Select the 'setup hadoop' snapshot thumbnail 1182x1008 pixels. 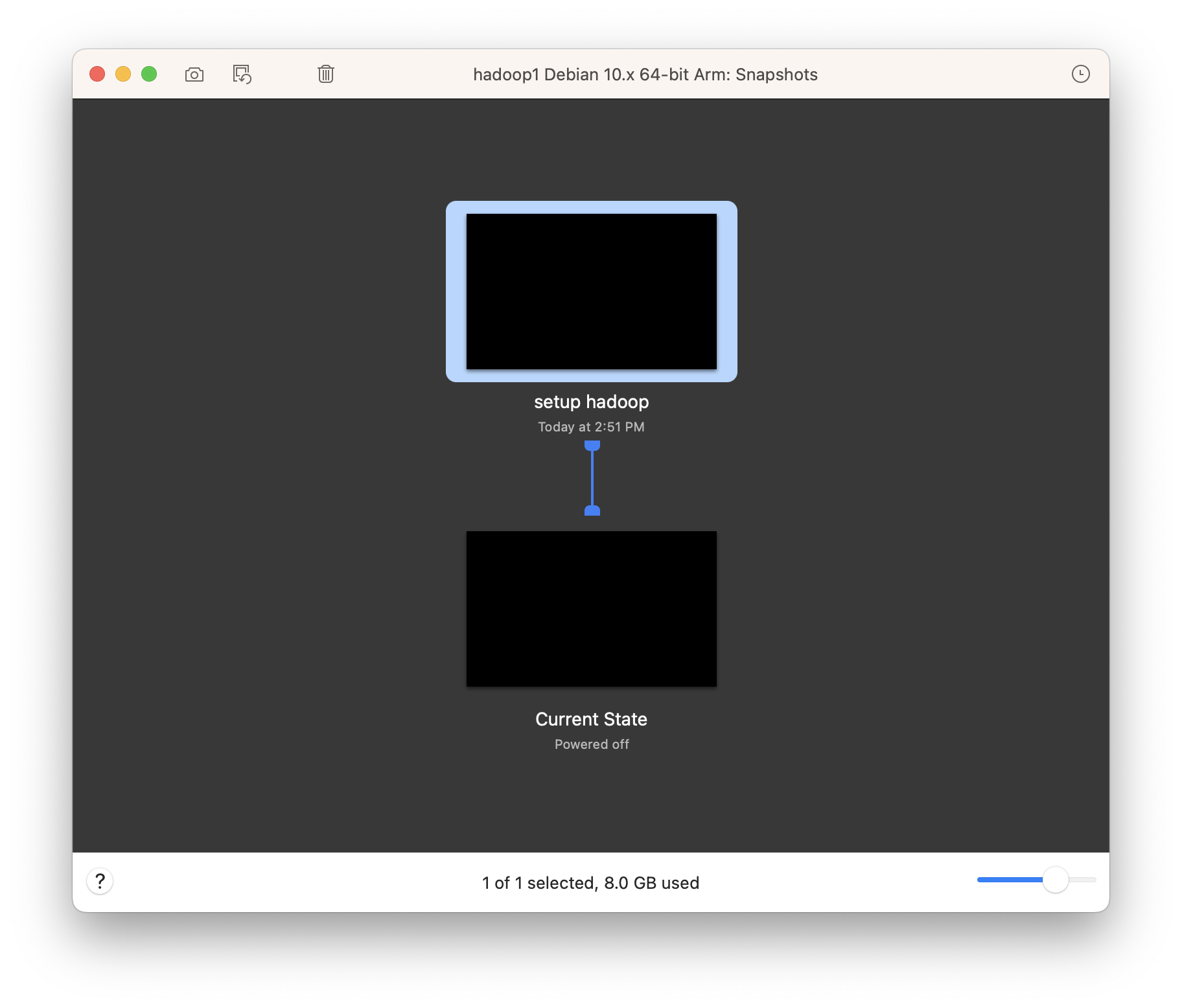click(592, 292)
